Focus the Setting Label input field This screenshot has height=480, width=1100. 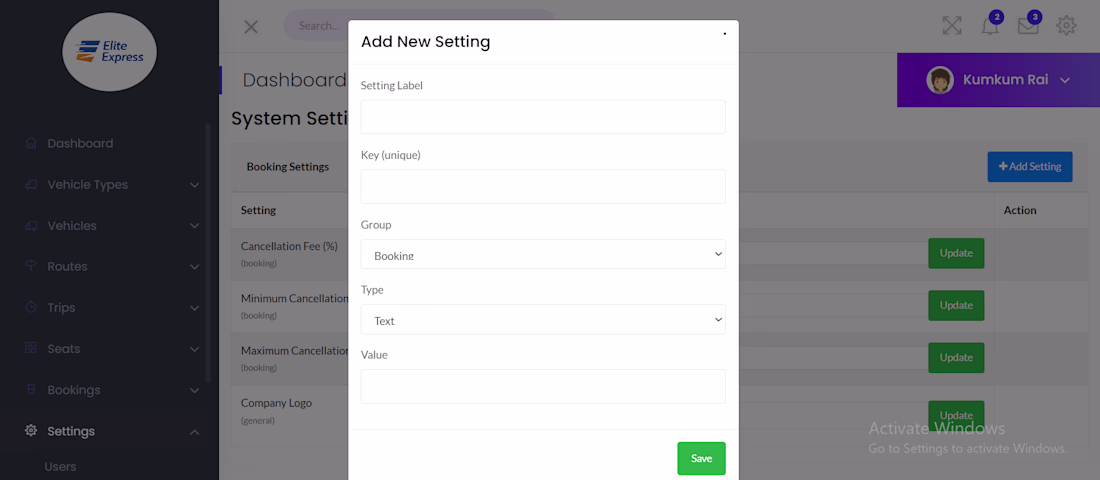point(543,117)
